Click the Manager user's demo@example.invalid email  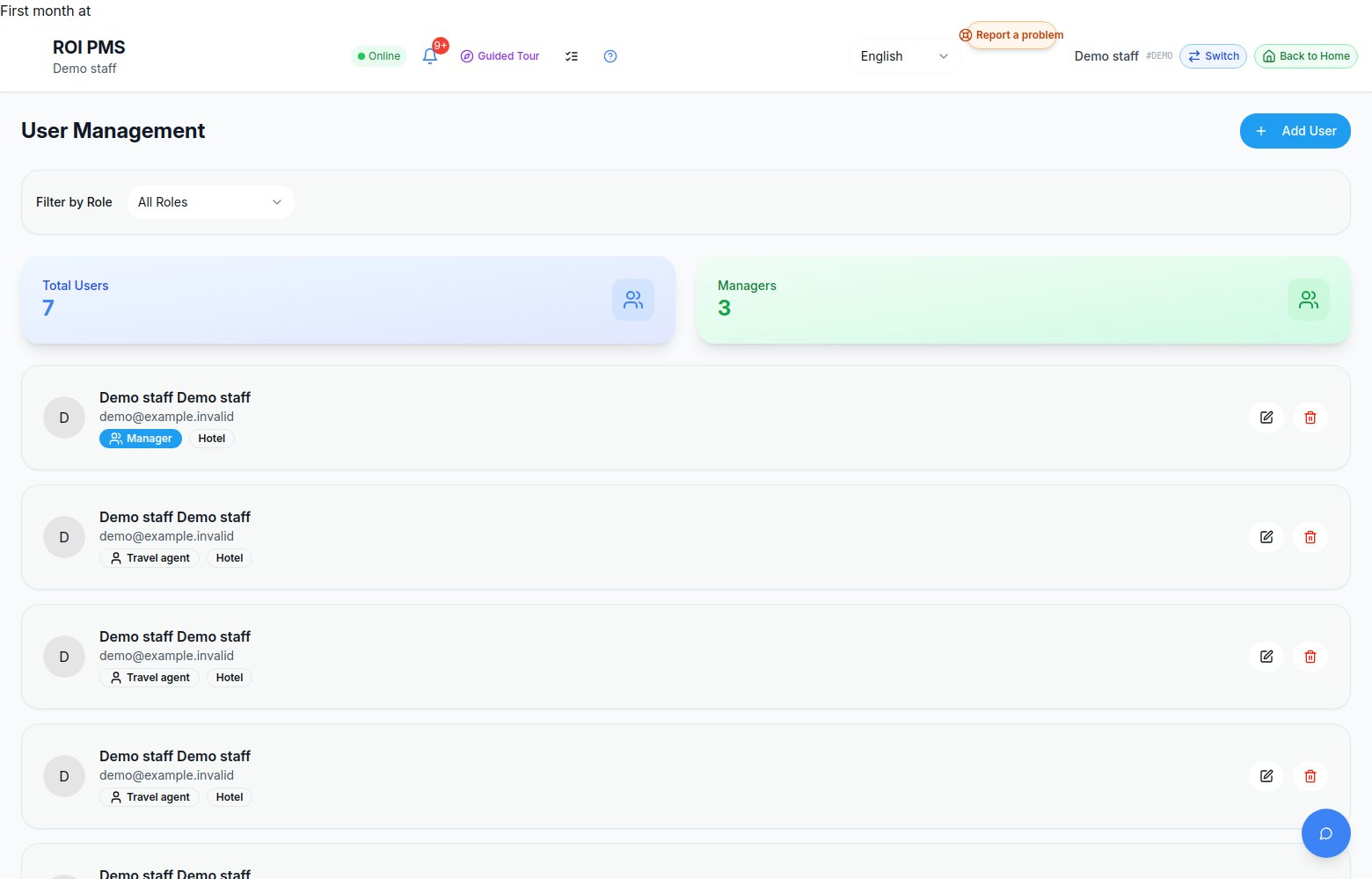tap(166, 417)
